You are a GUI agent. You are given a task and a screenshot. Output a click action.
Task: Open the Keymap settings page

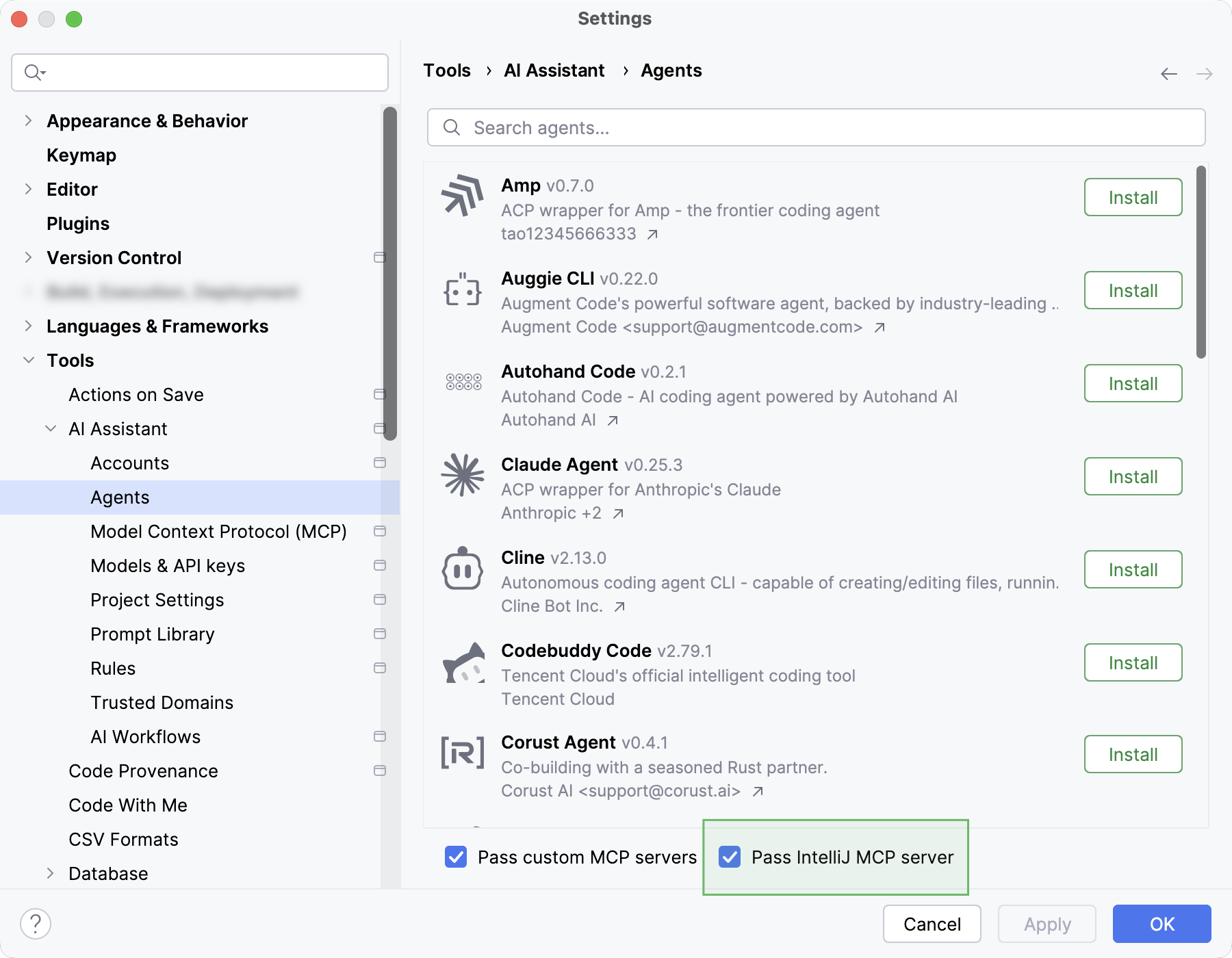tap(81, 155)
